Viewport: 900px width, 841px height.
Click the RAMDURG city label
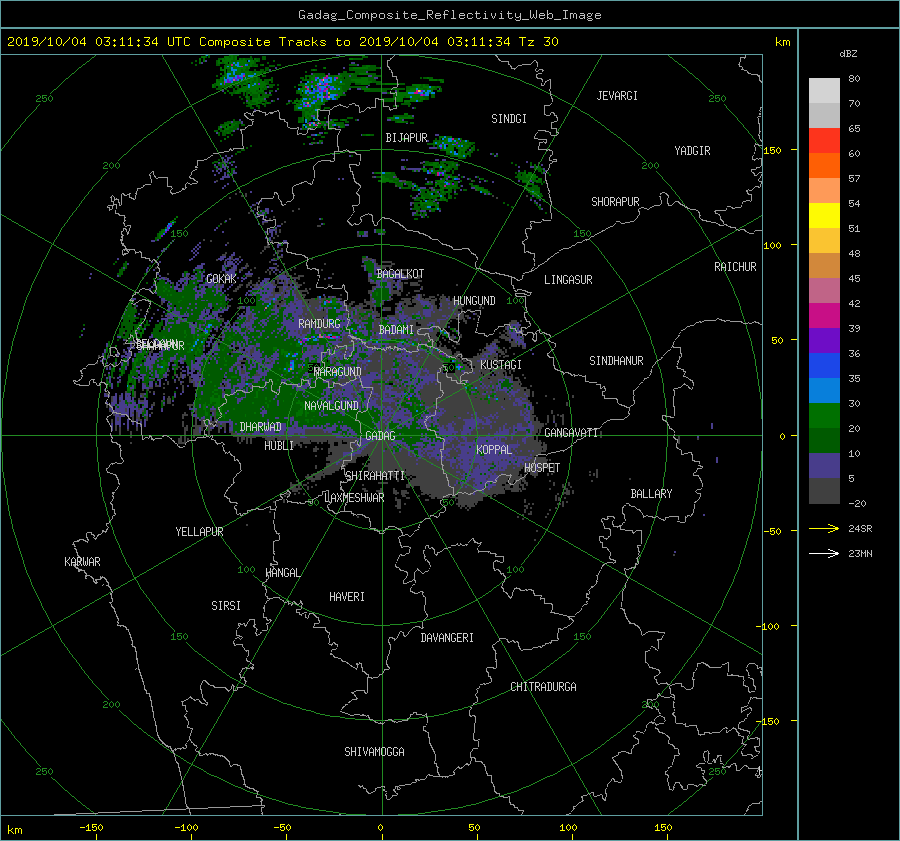pyautogui.click(x=319, y=324)
